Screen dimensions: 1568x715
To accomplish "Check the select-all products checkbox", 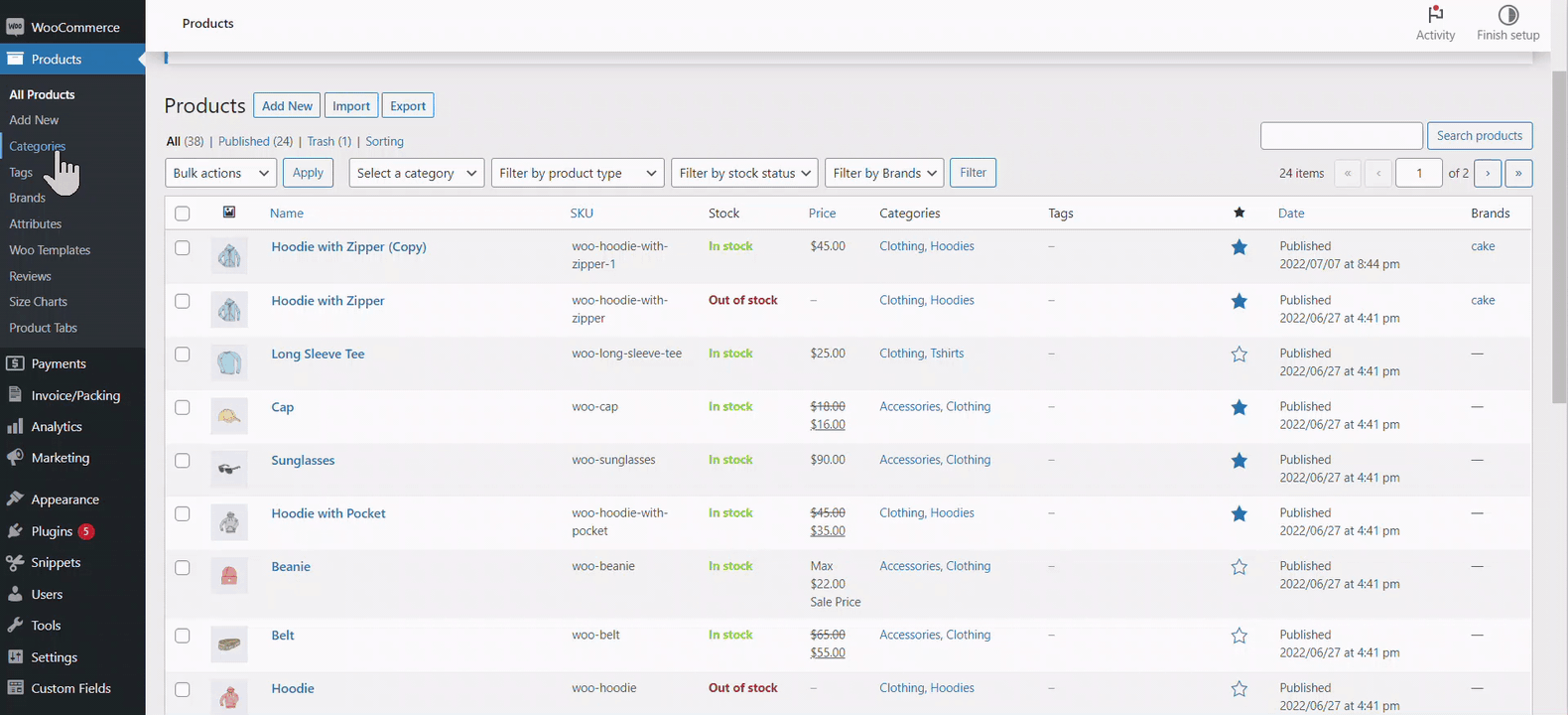I will click(x=182, y=214).
